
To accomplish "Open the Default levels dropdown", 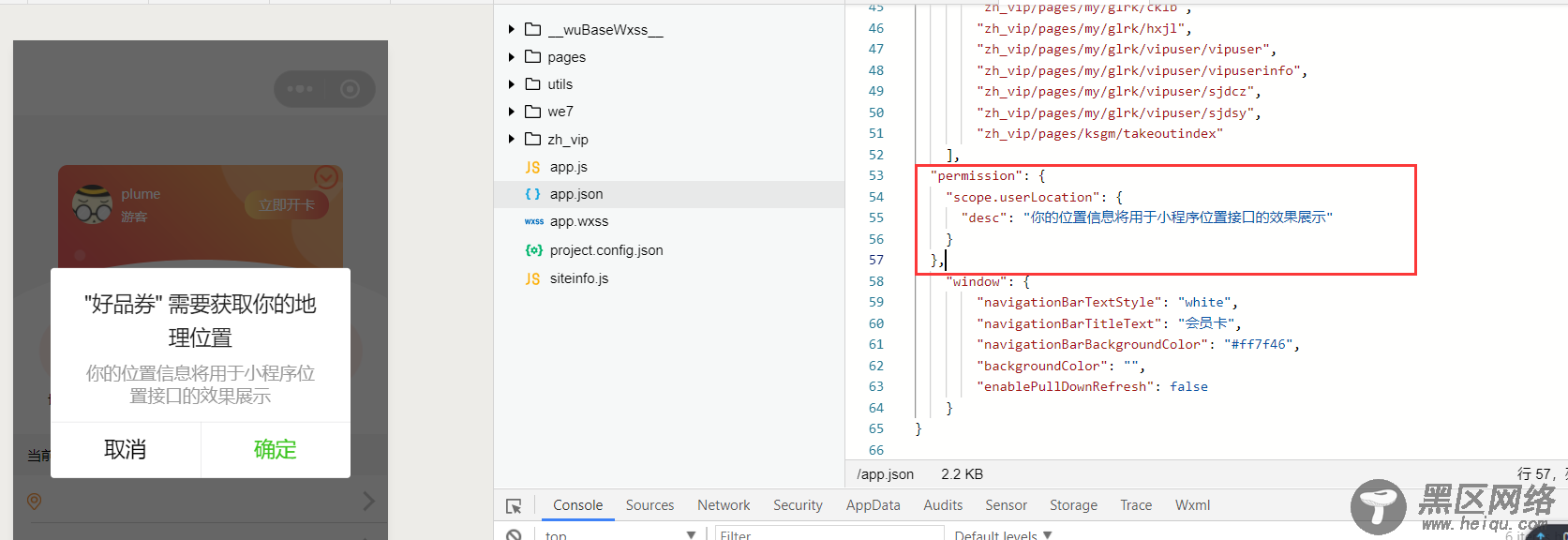I will point(1003,535).
